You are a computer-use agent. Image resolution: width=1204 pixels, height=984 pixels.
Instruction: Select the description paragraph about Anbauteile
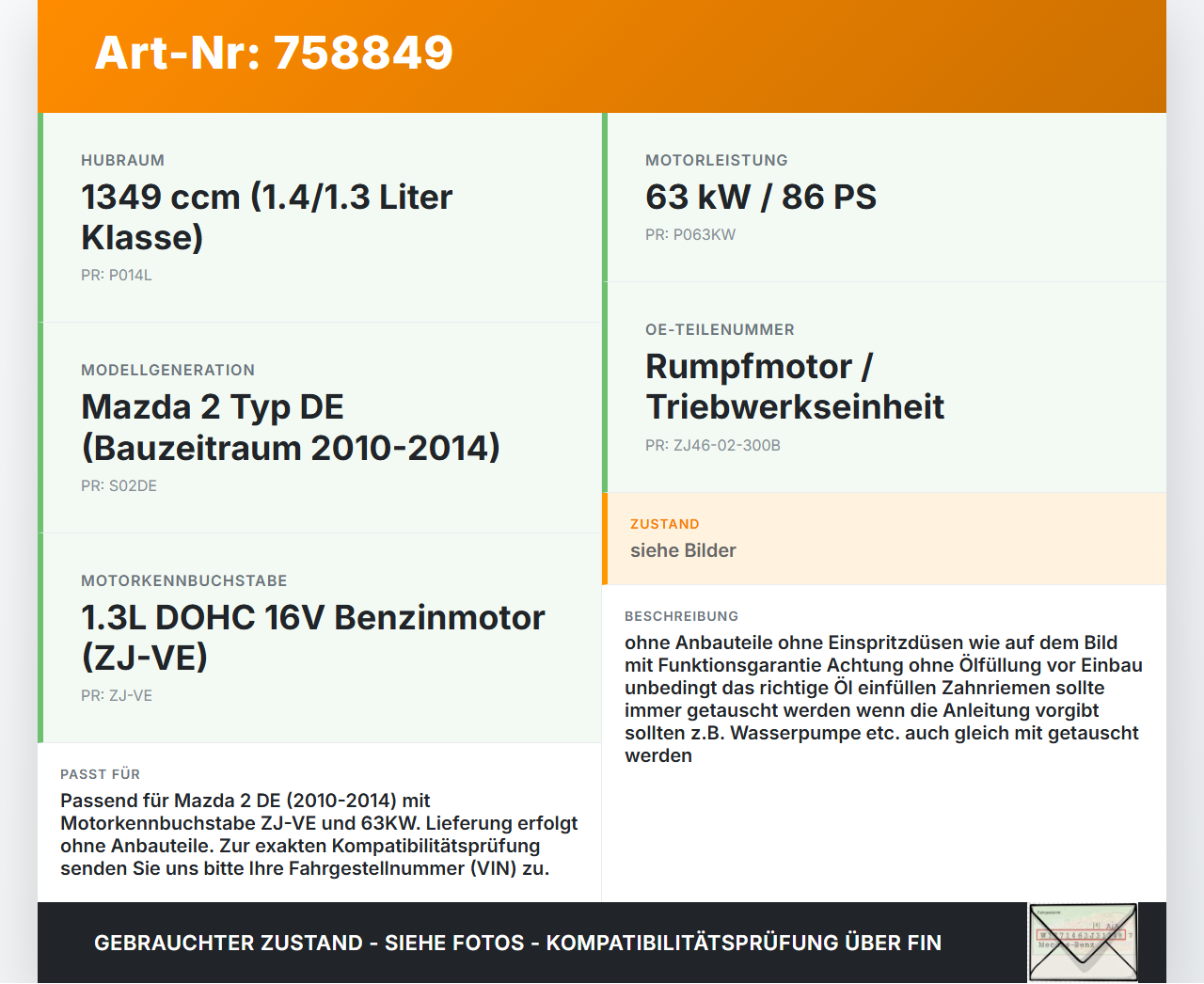tap(884, 699)
